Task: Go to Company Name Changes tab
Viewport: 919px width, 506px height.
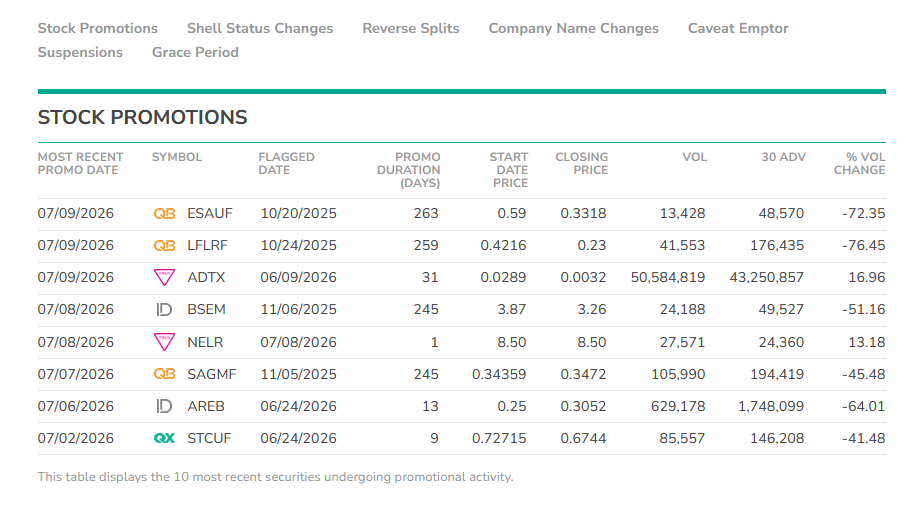Action: coord(574,28)
